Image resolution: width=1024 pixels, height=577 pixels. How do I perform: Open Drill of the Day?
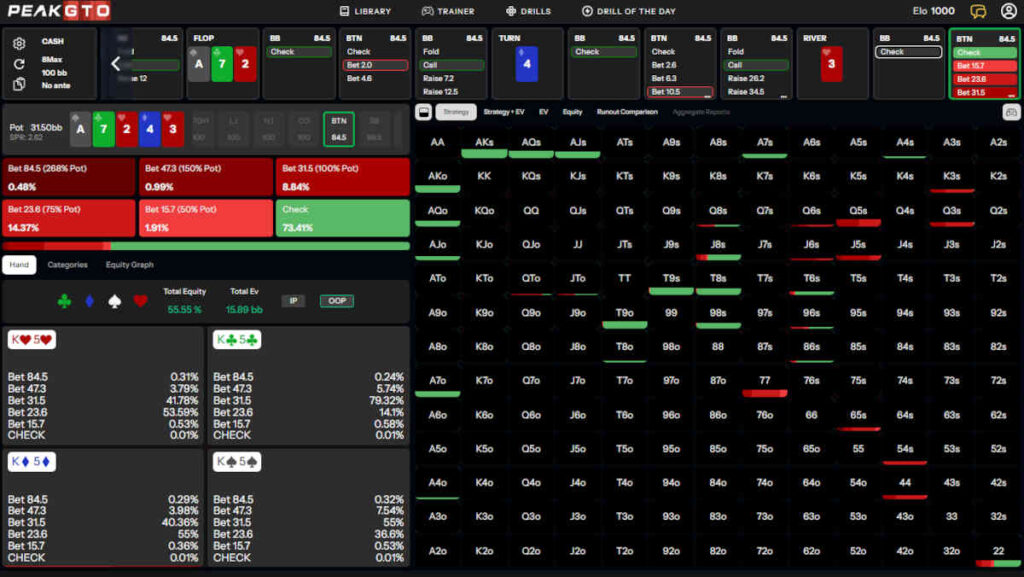[x=629, y=11]
